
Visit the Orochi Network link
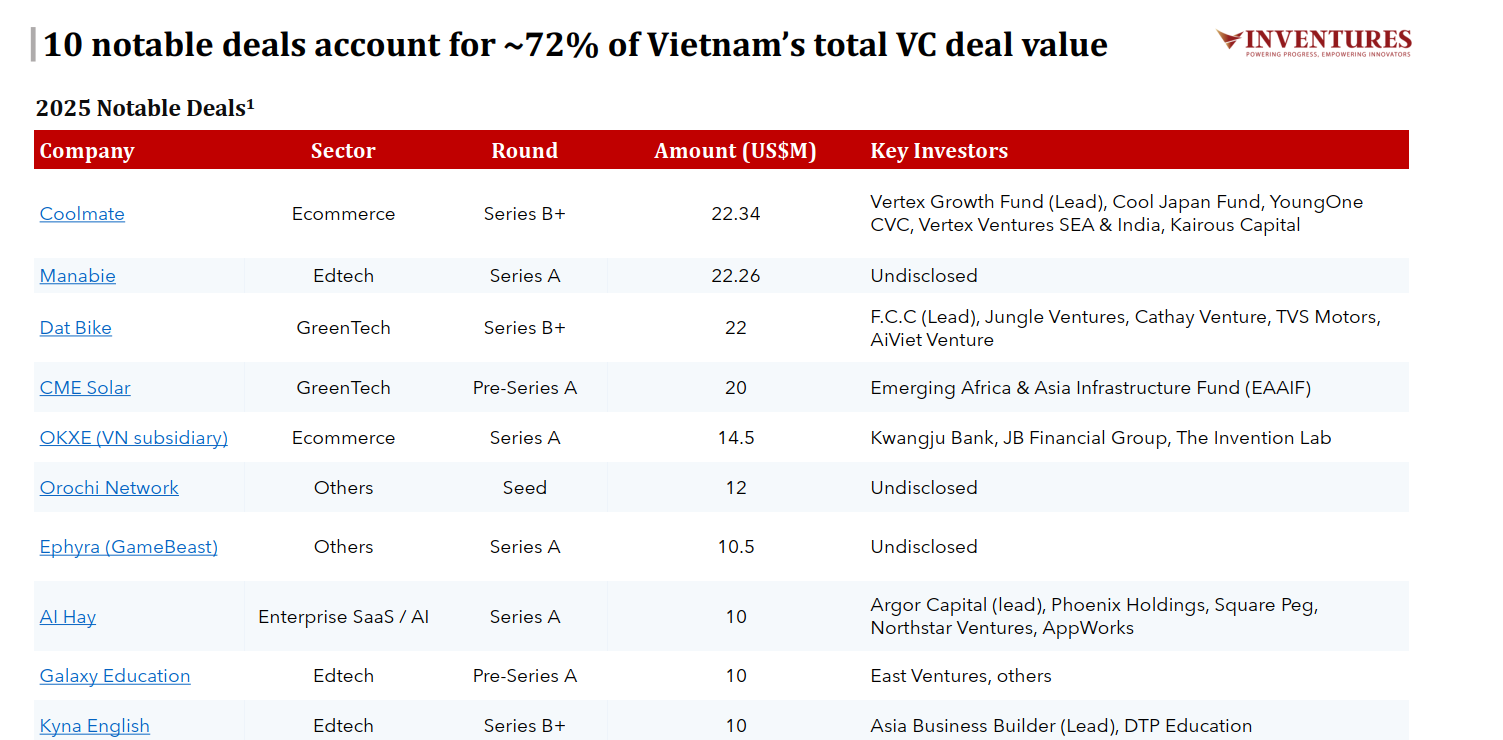[x=109, y=488]
